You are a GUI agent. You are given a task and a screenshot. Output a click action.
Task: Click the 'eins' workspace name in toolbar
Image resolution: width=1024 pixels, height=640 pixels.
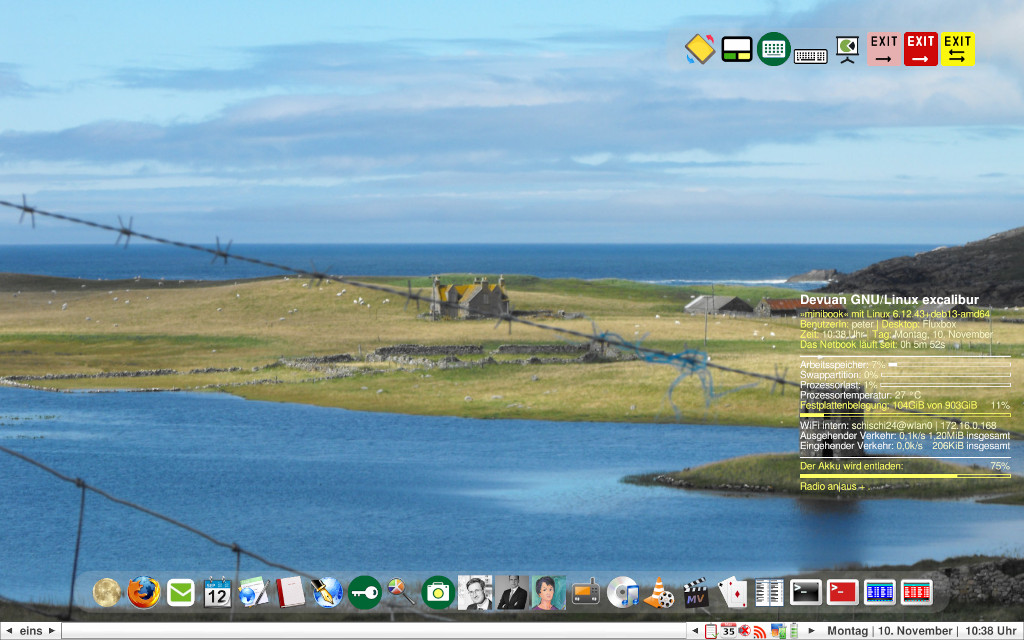[x=31, y=631]
